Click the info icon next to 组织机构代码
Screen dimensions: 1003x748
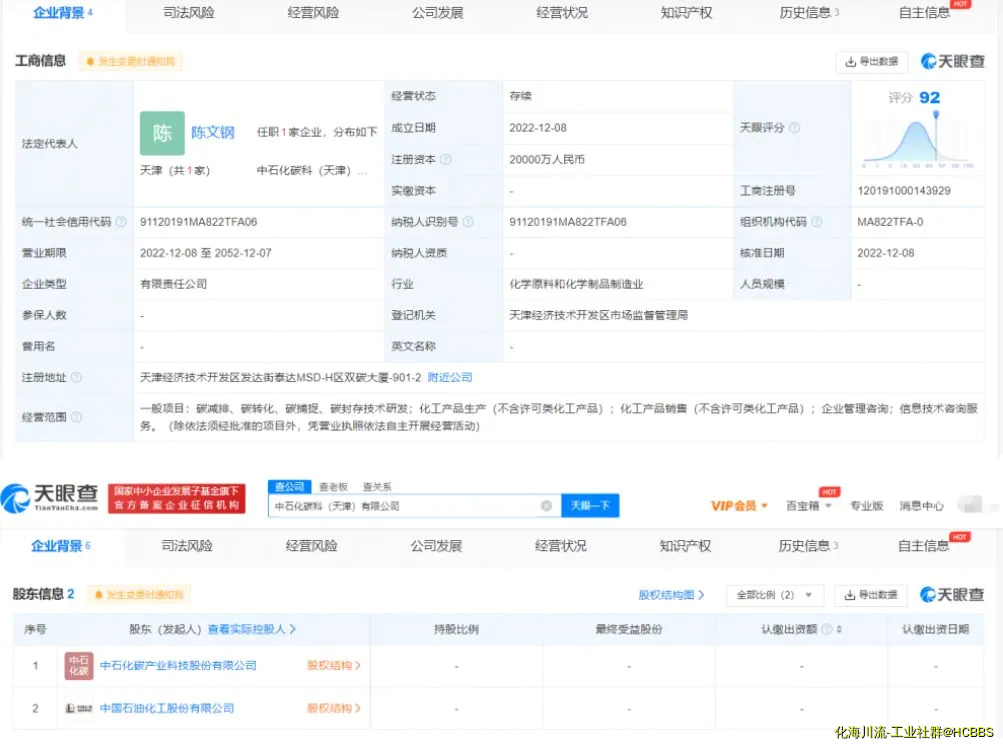(x=816, y=221)
